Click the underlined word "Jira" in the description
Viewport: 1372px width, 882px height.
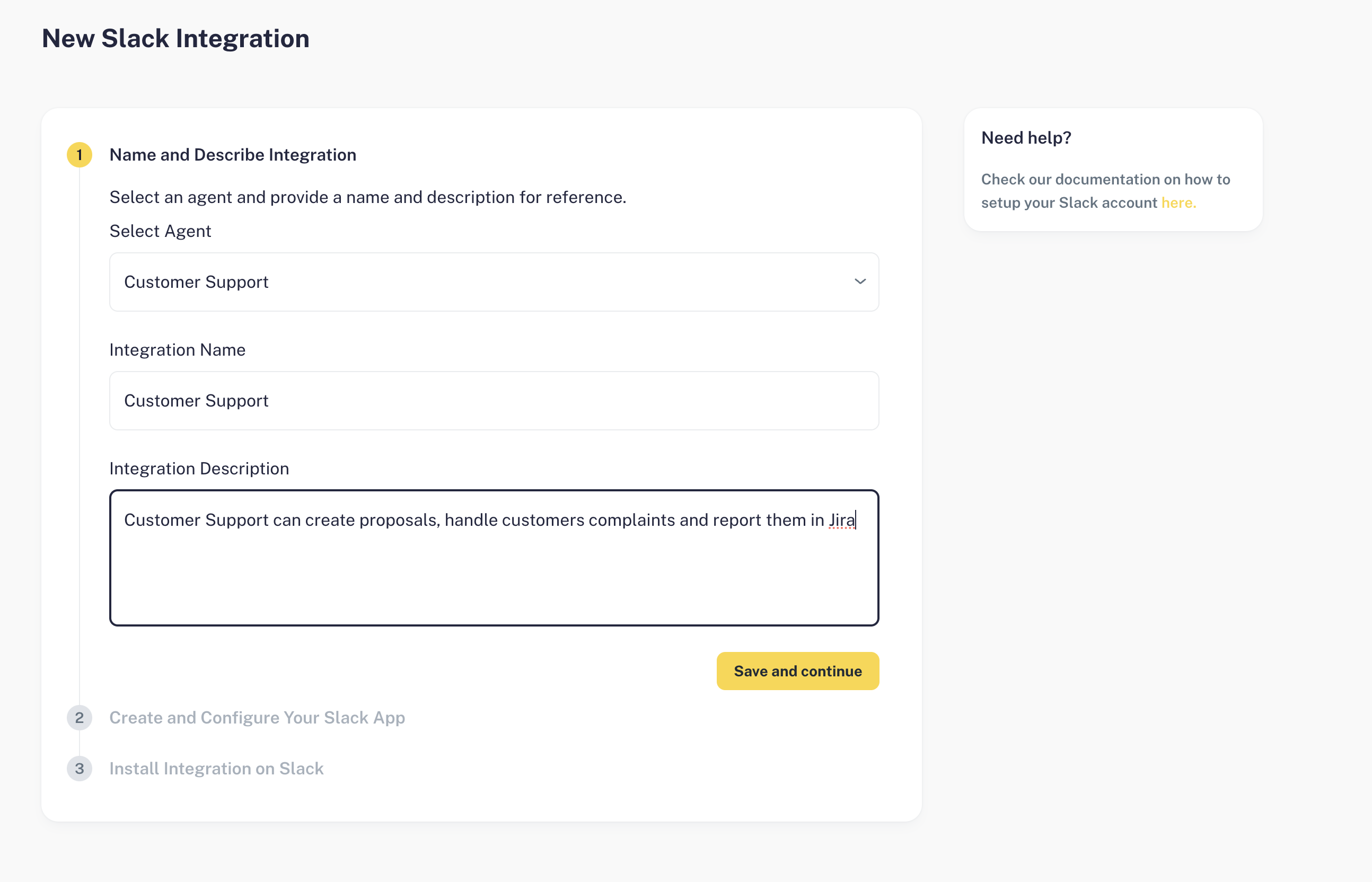(841, 520)
